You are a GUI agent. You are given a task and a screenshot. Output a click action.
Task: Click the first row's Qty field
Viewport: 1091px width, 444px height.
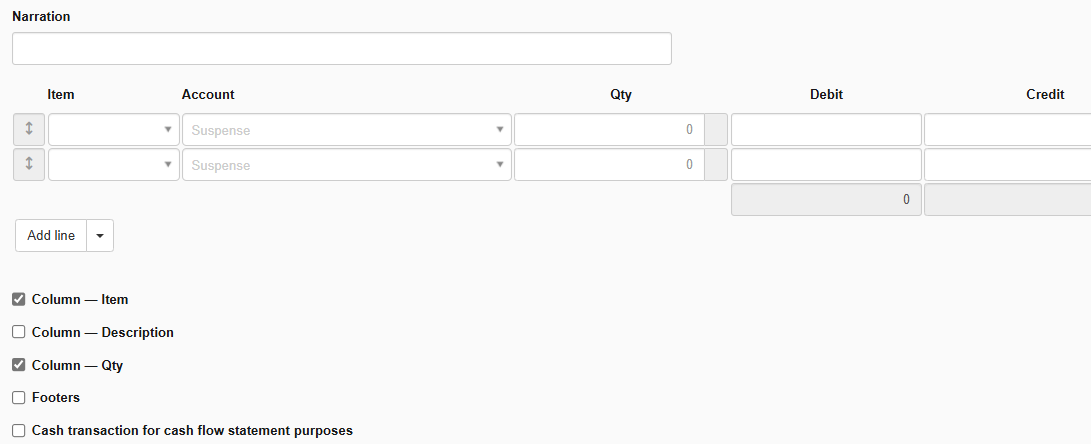click(608, 129)
